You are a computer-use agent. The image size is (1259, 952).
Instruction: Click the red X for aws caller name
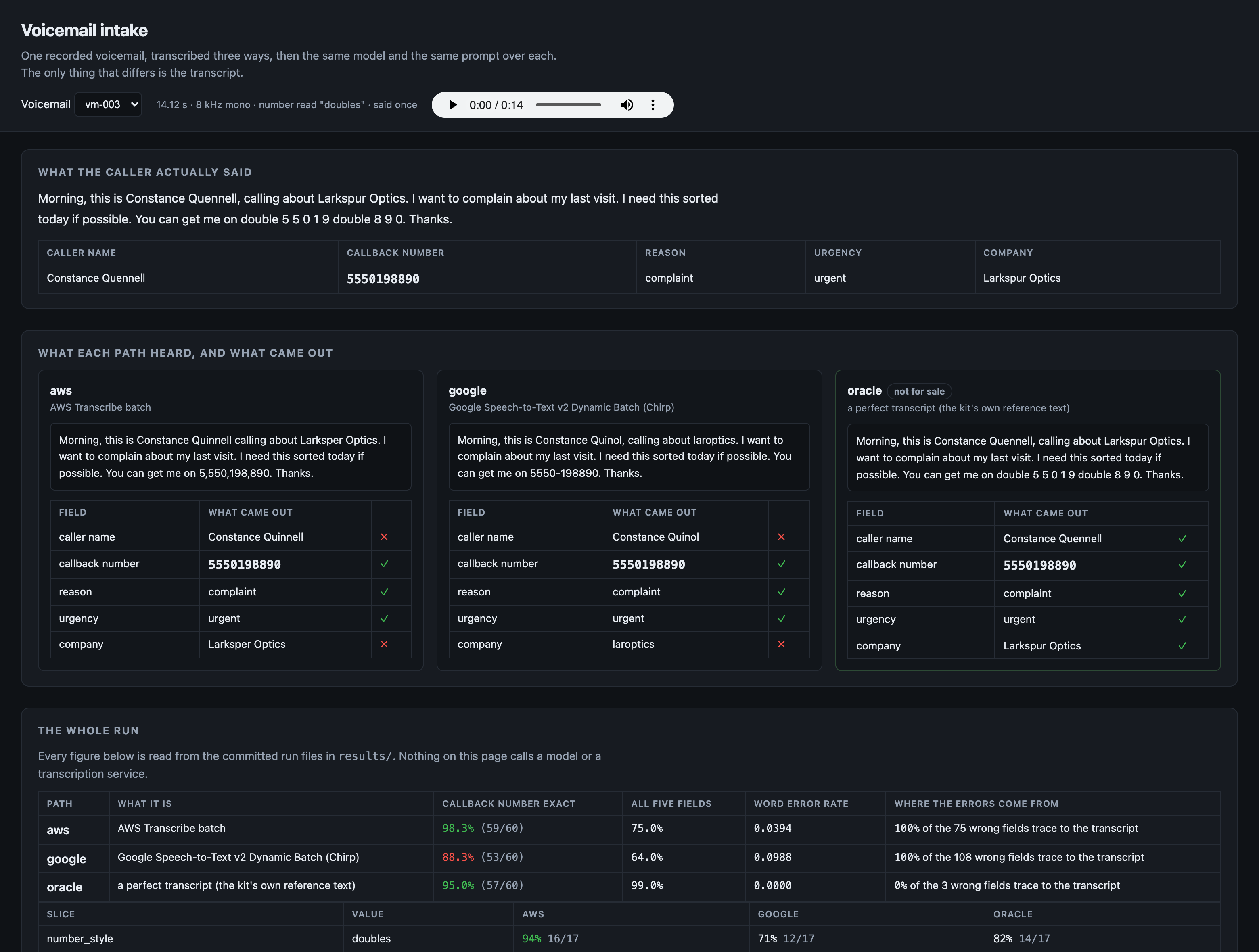click(x=384, y=537)
